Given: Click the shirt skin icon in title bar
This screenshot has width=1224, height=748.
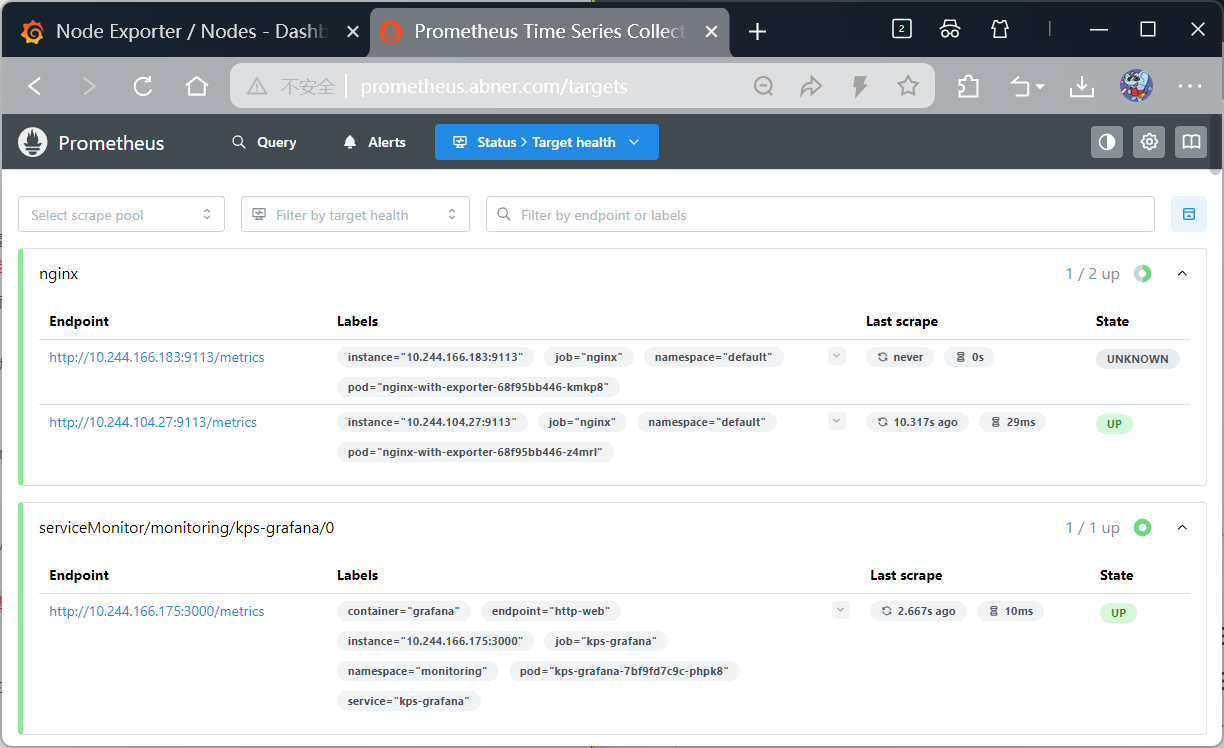Looking at the screenshot, I should click(x=1000, y=30).
